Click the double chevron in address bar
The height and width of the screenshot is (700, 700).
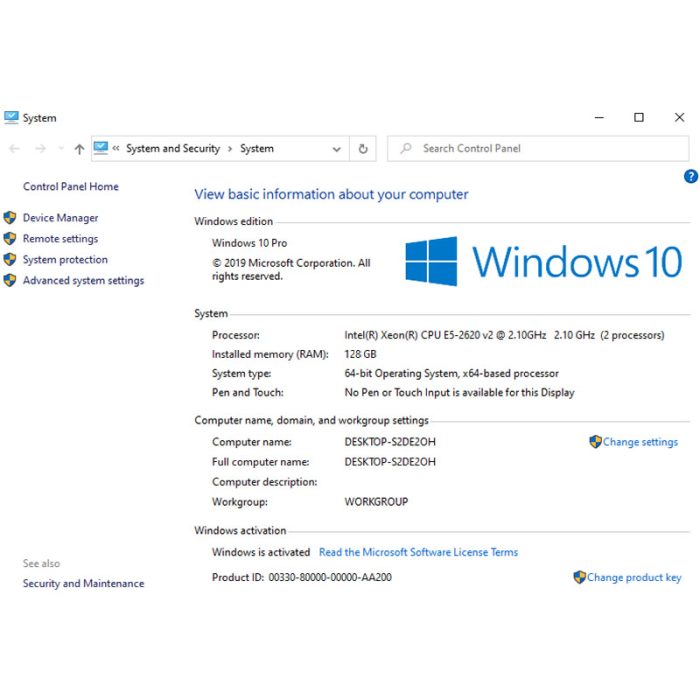(x=116, y=148)
